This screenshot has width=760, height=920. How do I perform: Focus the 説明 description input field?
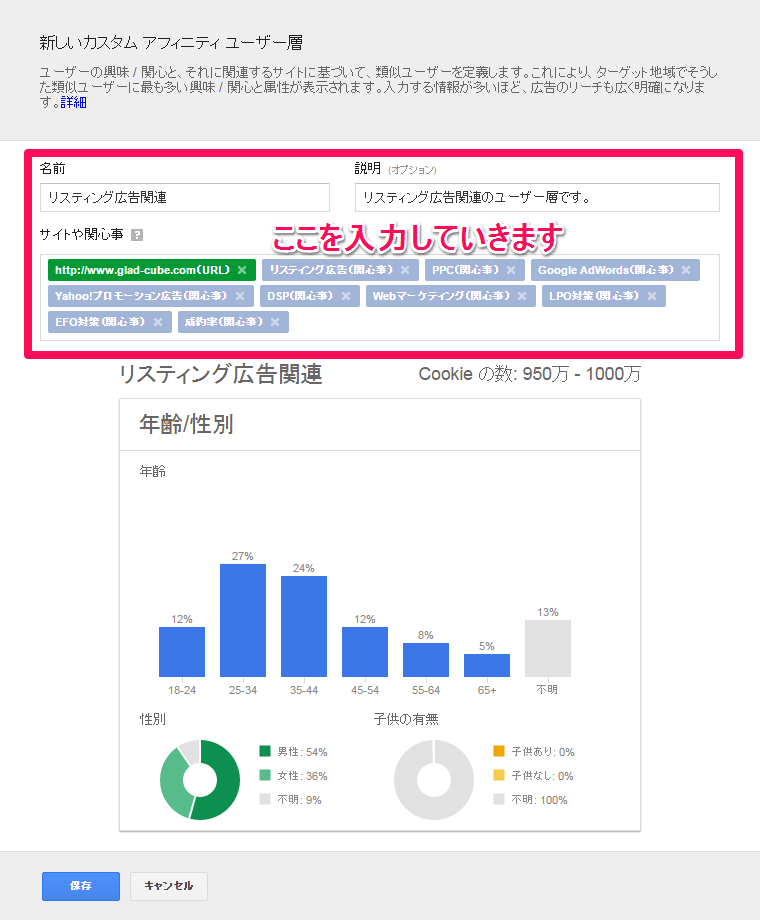click(x=537, y=197)
